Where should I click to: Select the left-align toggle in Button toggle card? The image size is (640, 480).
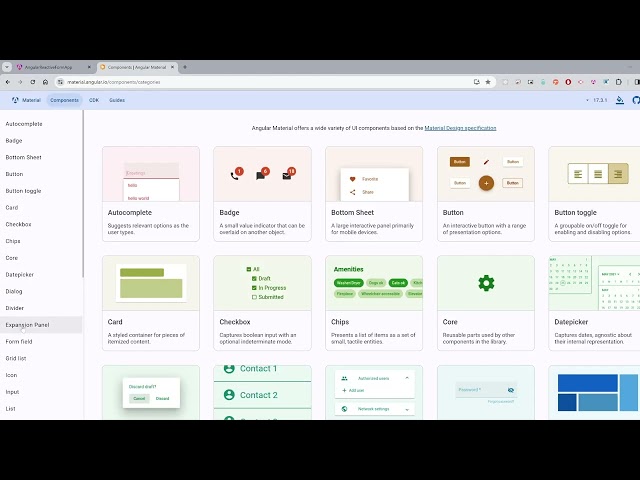578,174
